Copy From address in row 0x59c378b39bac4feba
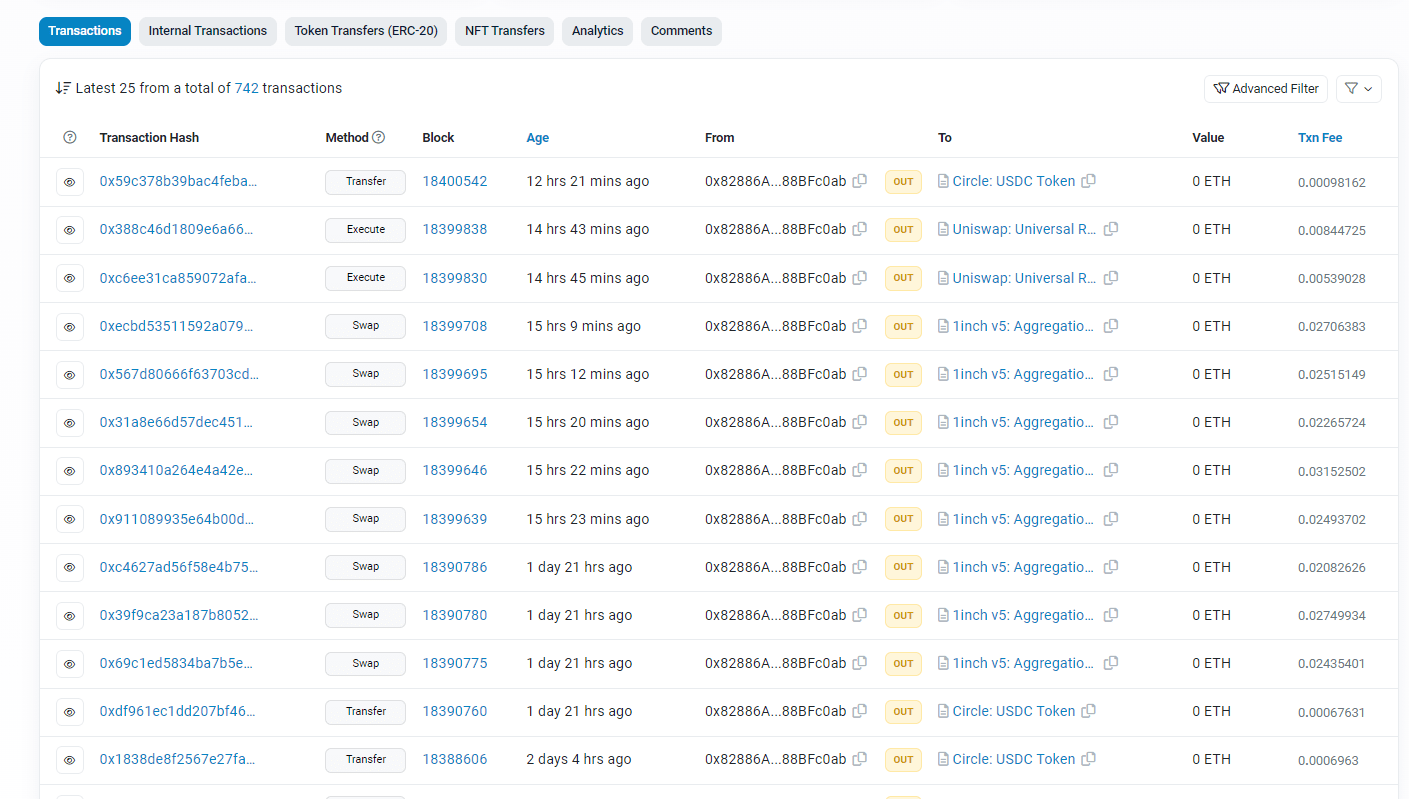1409x799 pixels. coord(860,181)
